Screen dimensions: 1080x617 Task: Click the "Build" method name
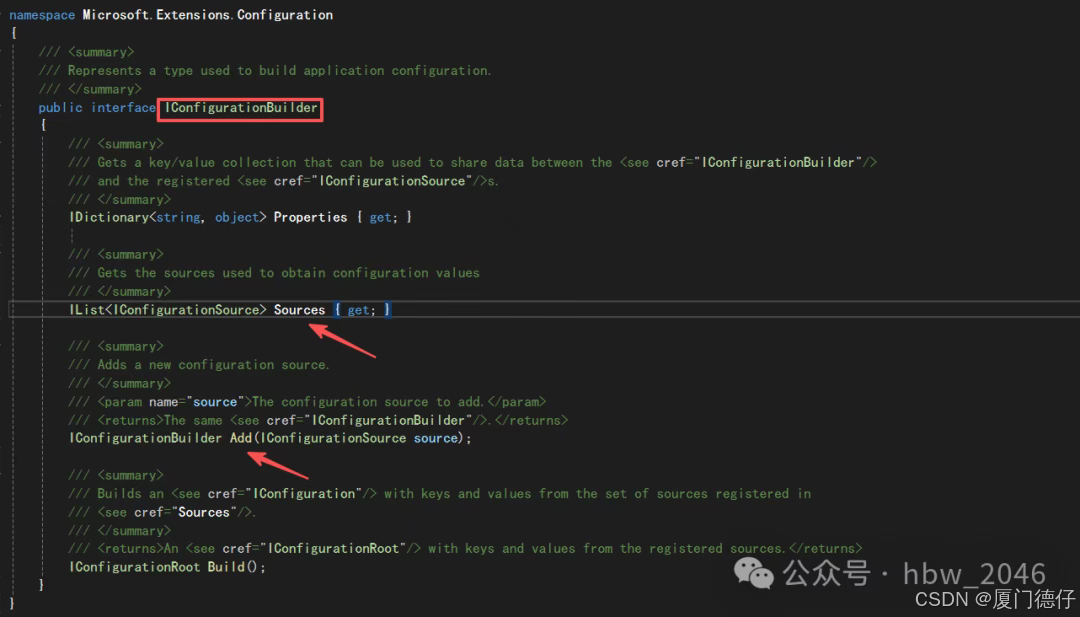click(226, 567)
